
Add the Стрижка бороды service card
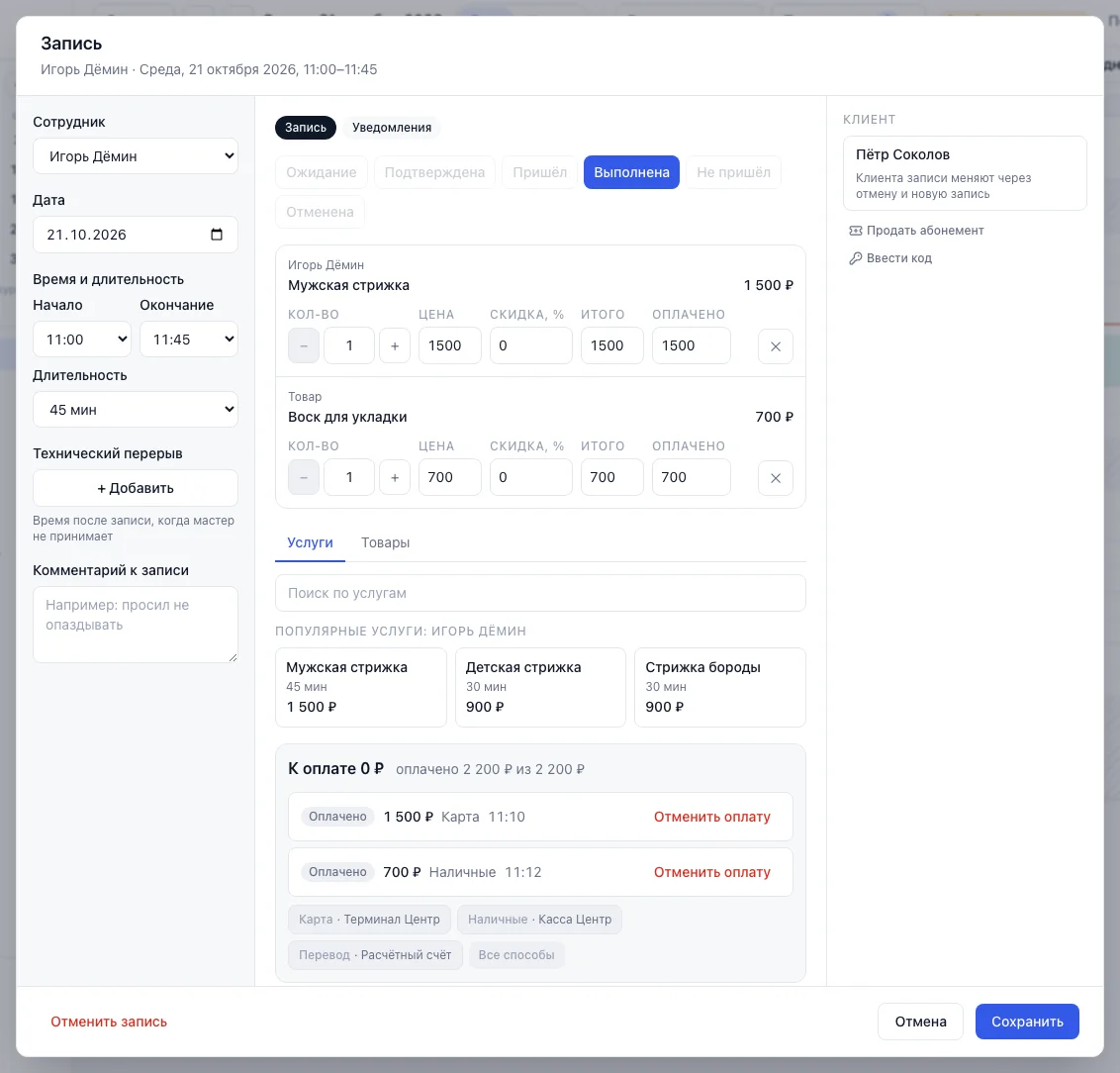point(720,687)
